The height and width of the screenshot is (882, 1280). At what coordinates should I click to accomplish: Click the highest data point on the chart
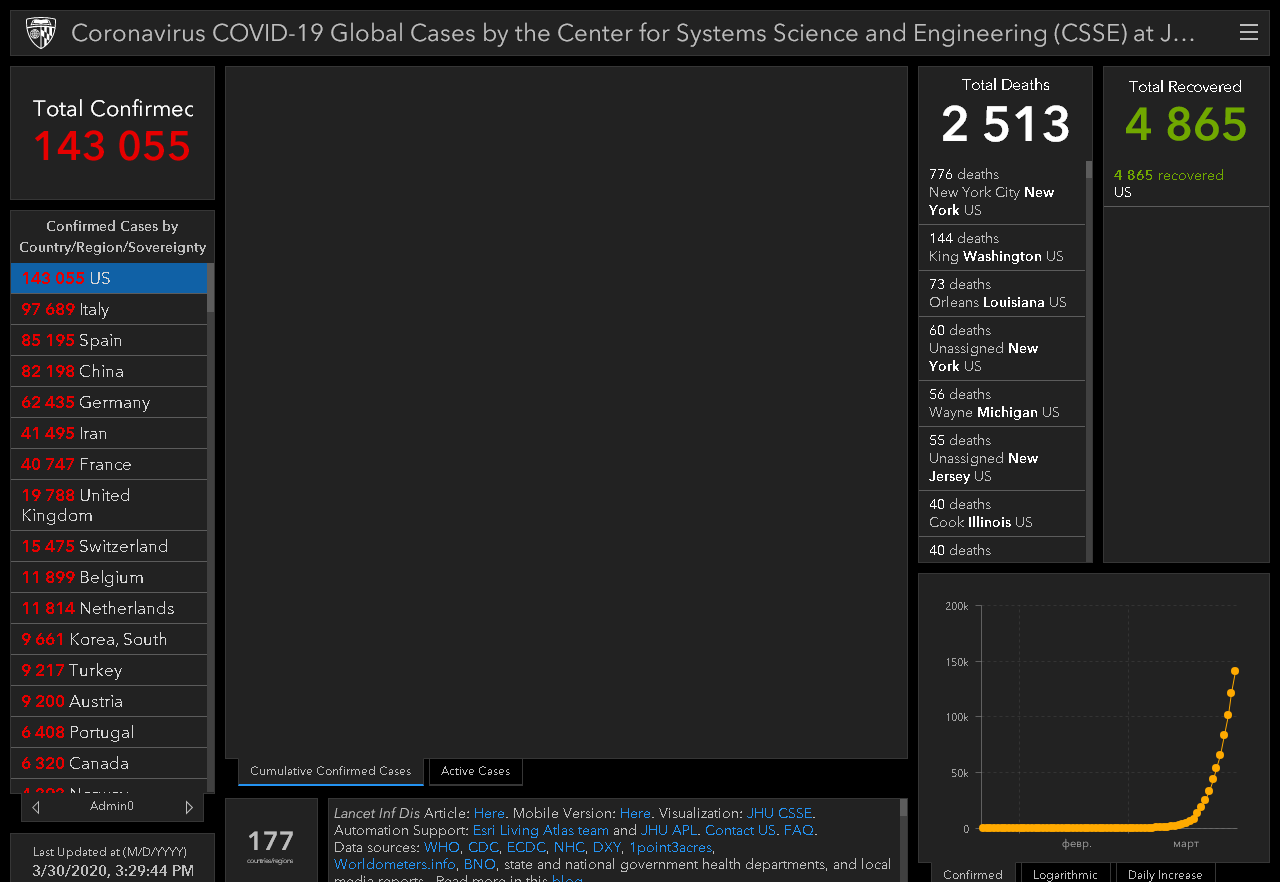click(x=1235, y=671)
